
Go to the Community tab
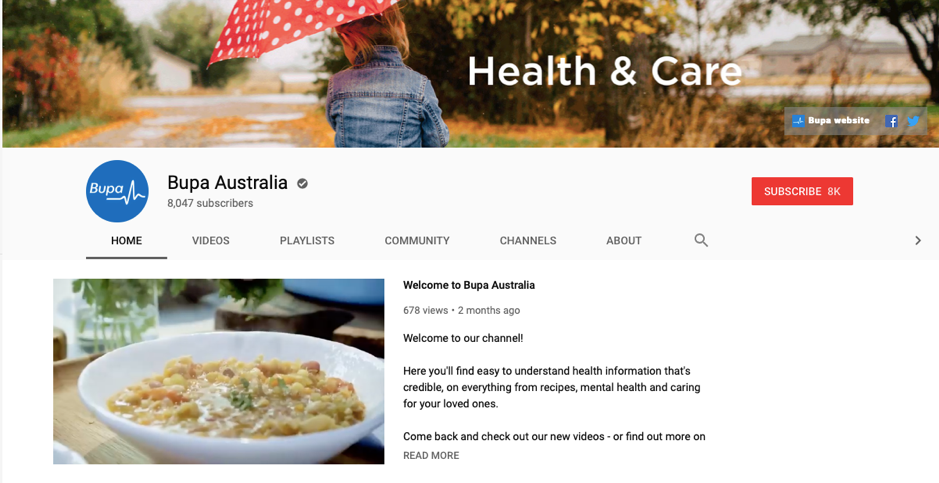[x=417, y=241]
